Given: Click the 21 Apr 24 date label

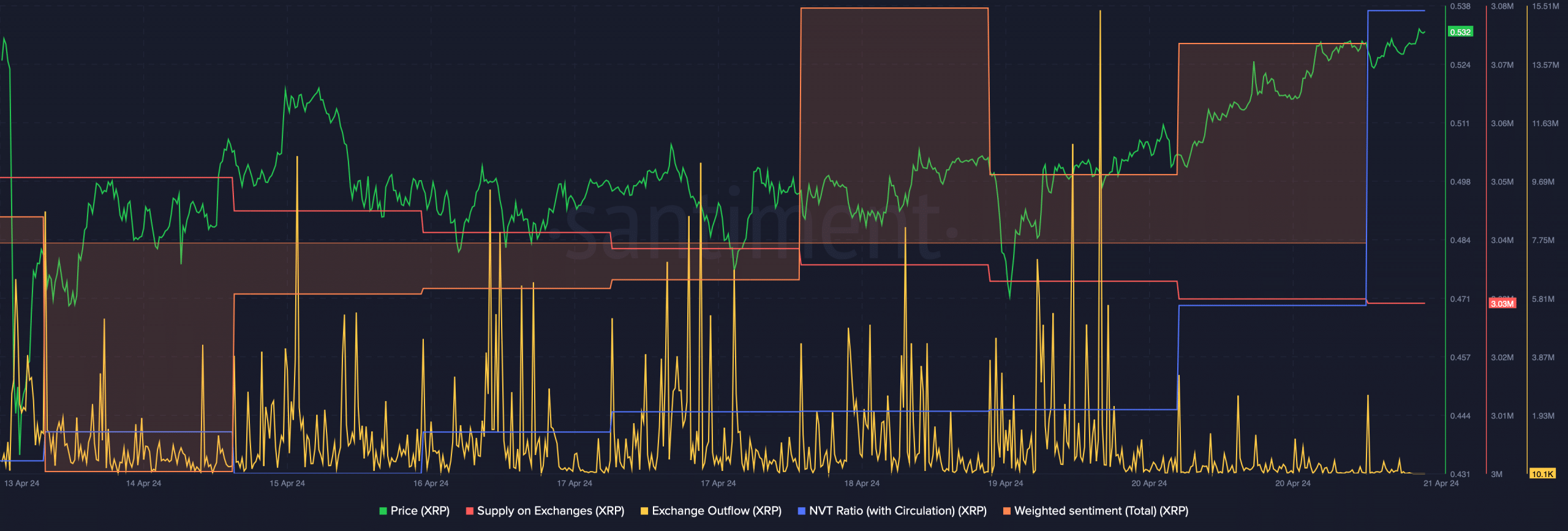Looking at the screenshot, I should pos(1441,483).
